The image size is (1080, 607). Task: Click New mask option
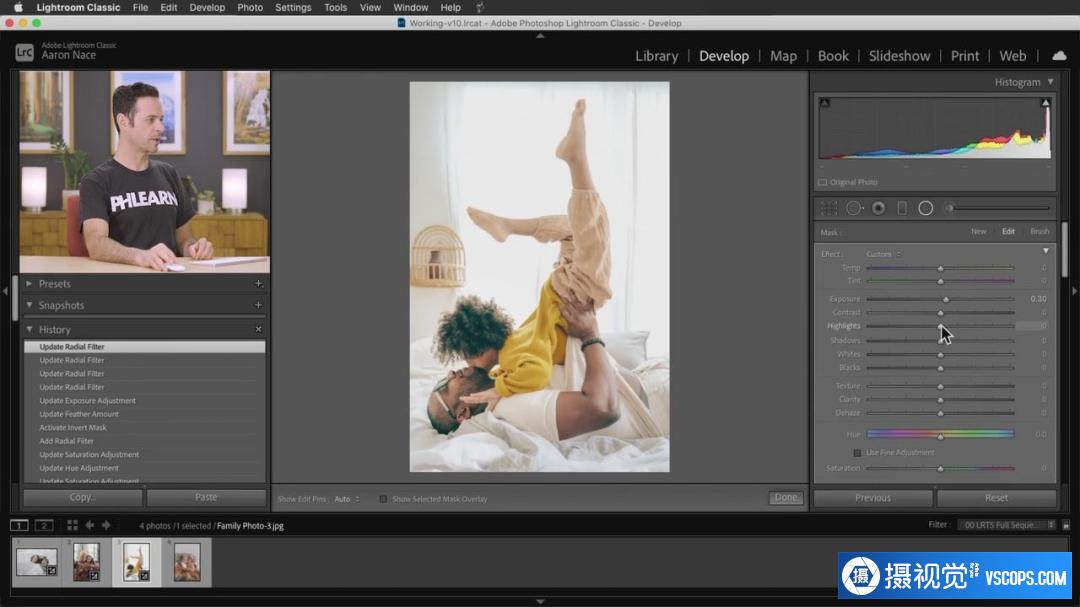point(978,232)
